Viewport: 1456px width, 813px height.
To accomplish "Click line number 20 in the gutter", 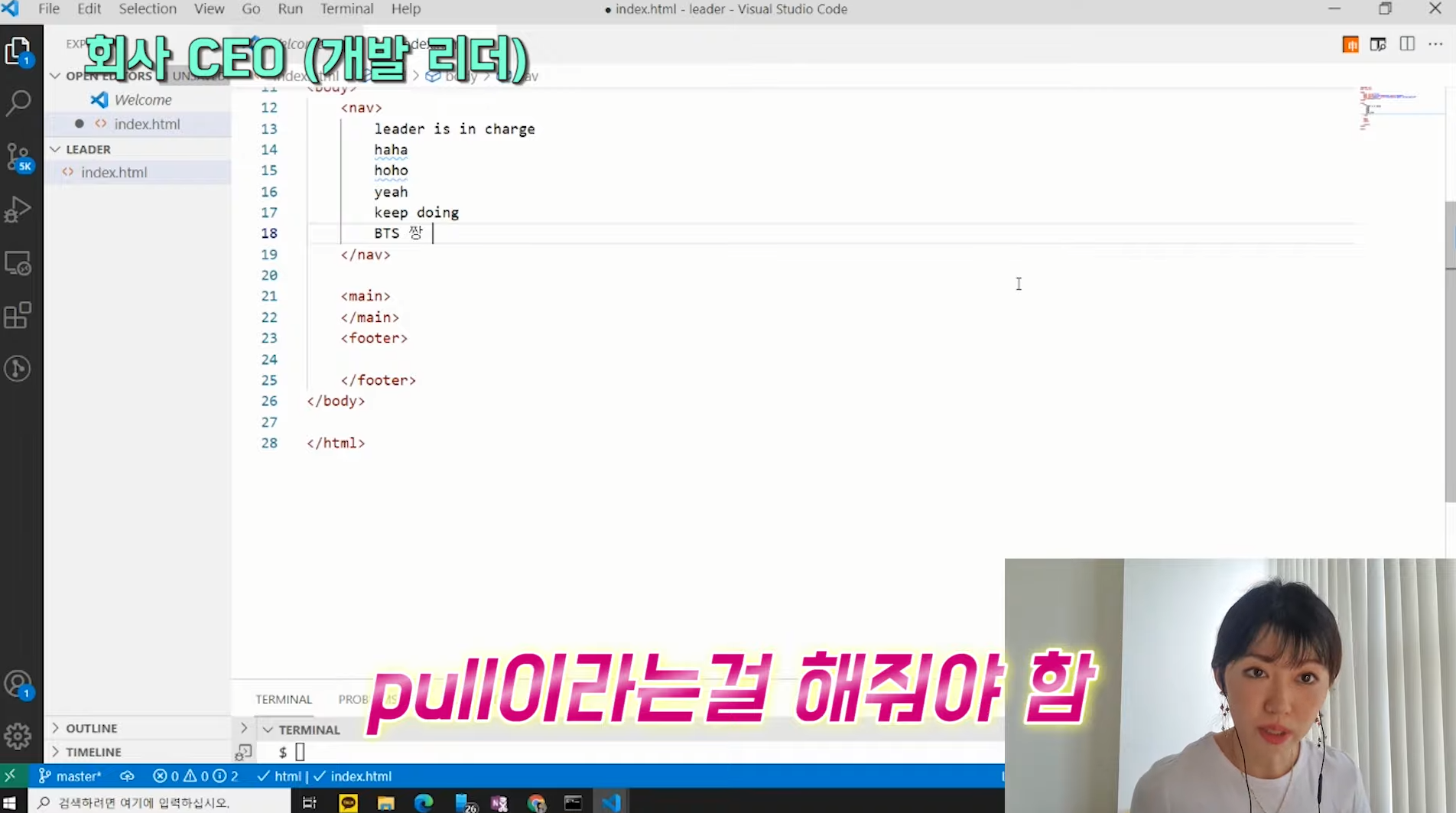I will 269,275.
